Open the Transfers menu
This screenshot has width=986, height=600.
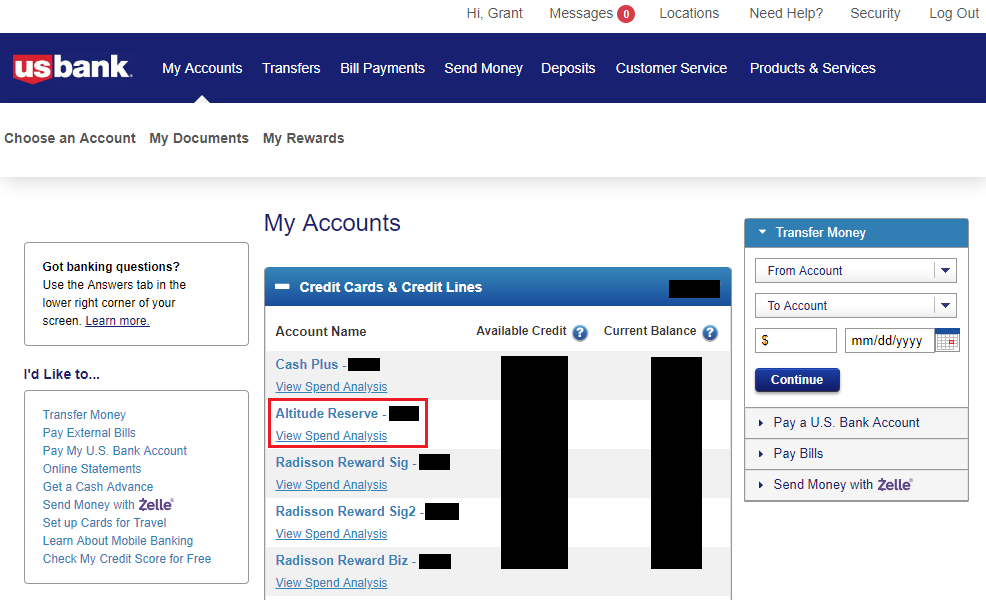291,68
